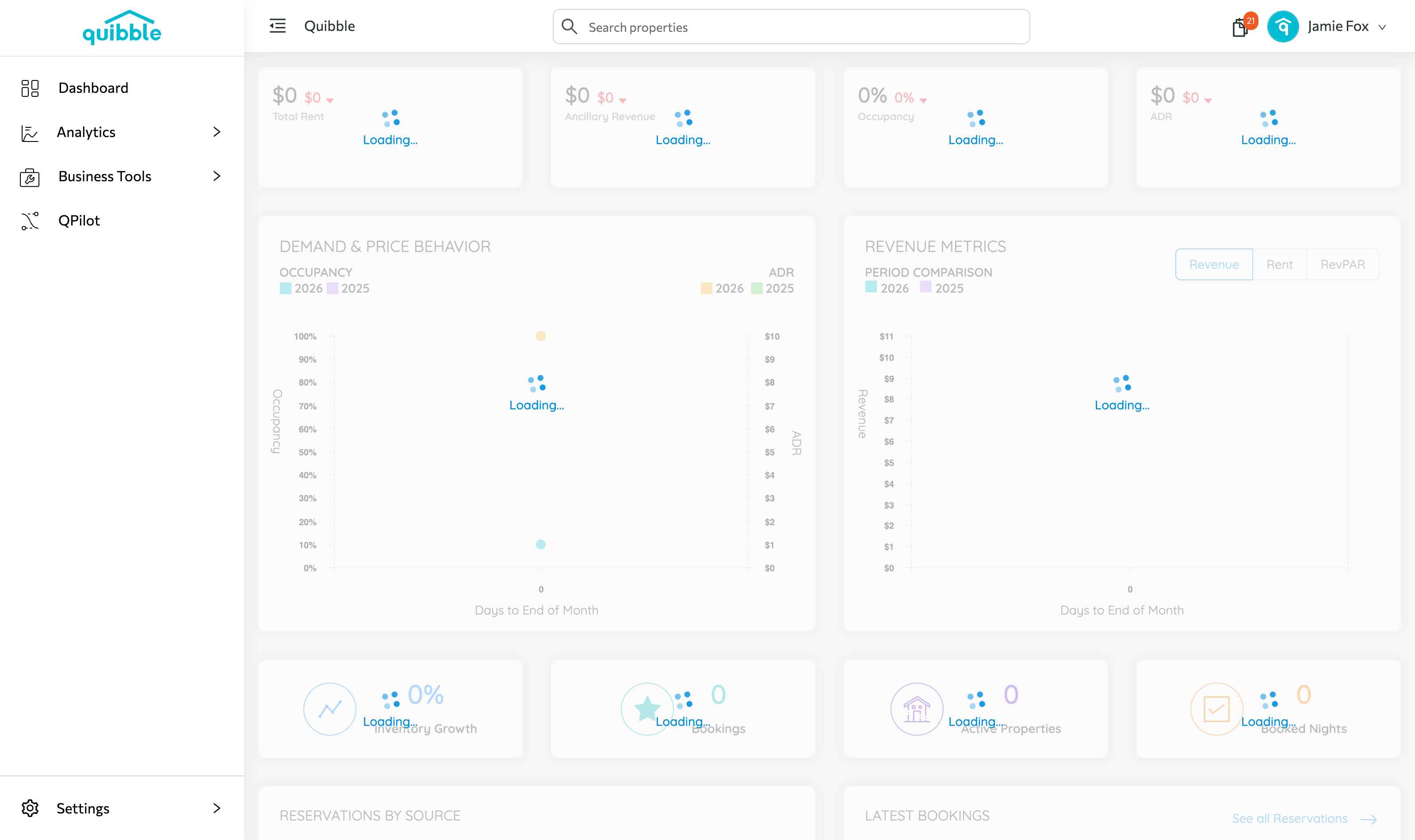
Task: Collapse the sidebar with the menu icon
Action: tap(277, 26)
